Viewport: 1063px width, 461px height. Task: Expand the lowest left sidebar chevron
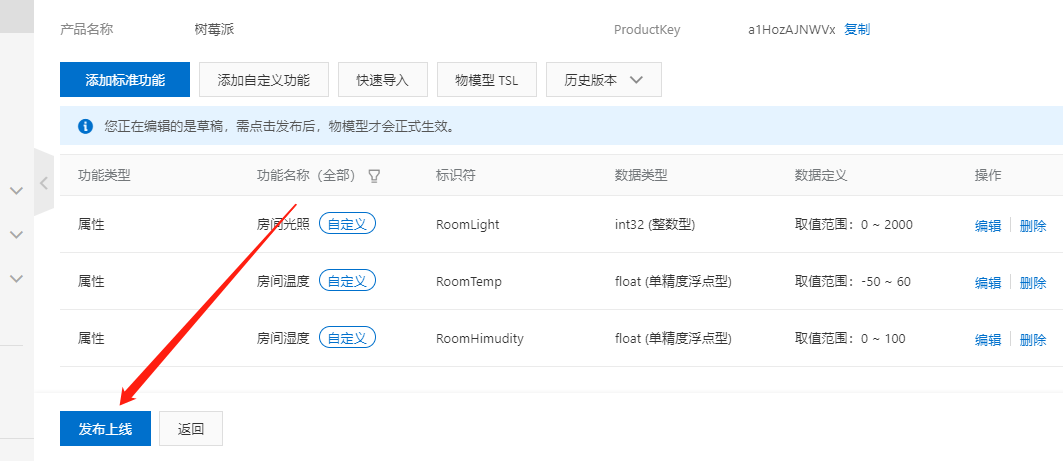tap(16, 279)
